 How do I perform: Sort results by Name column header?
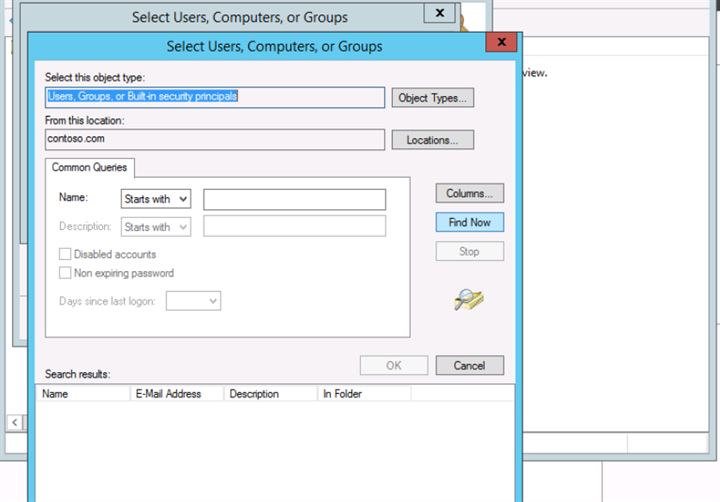pyautogui.click(x=83, y=394)
